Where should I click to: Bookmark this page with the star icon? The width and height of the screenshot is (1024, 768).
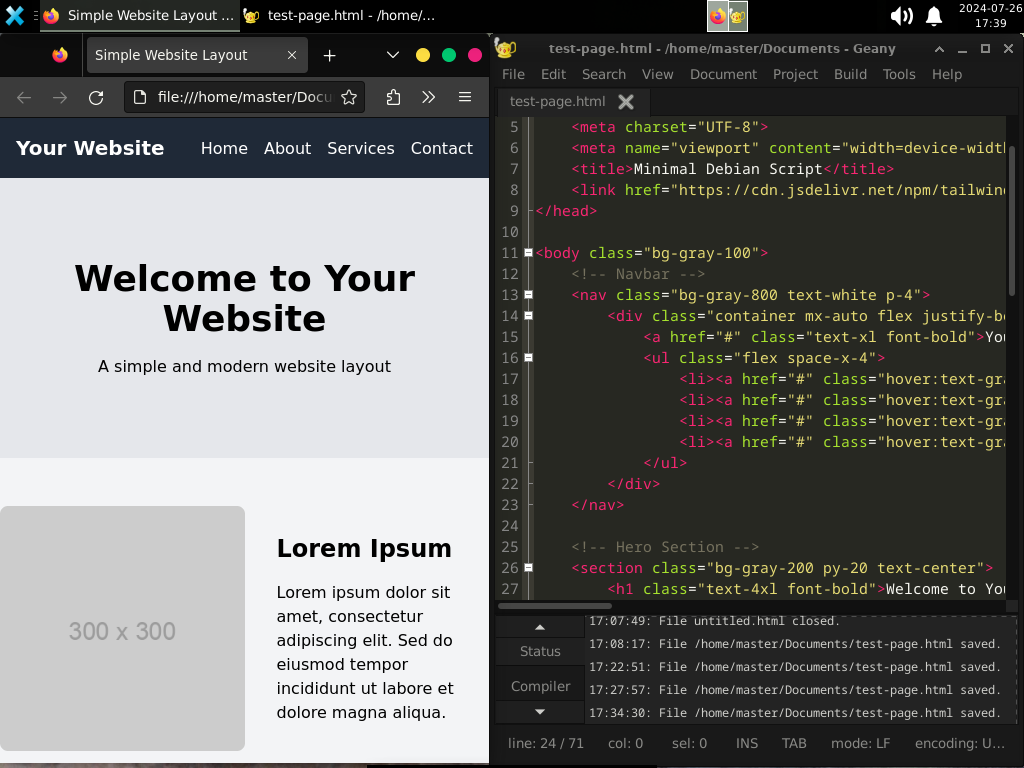pyautogui.click(x=349, y=97)
